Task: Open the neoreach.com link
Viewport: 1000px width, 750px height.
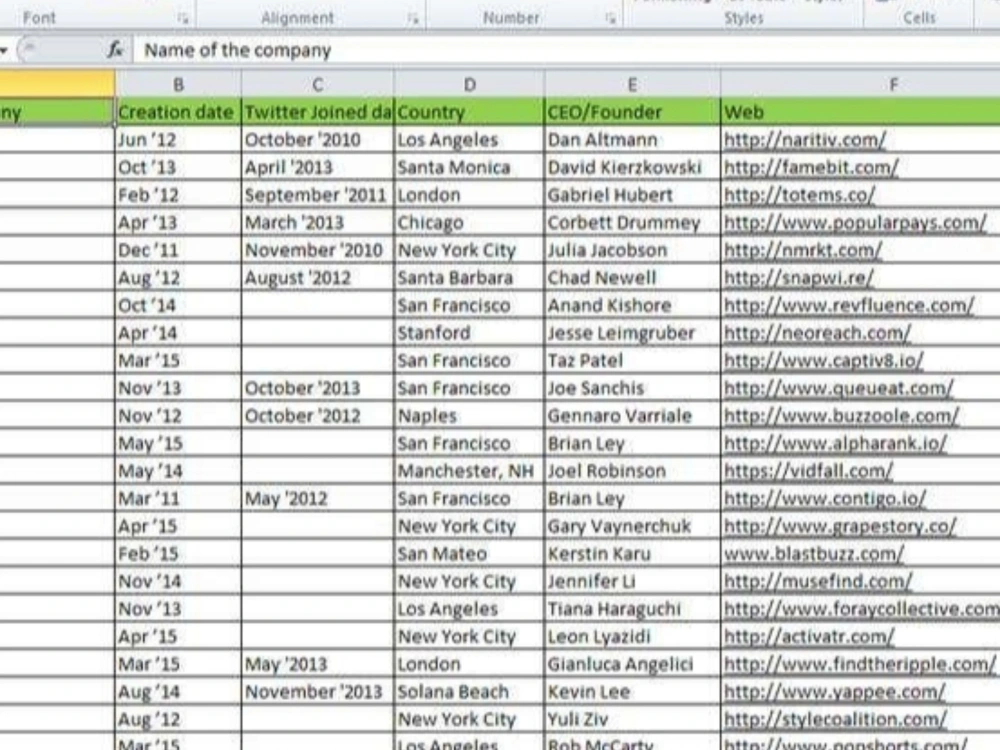Action: click(x=818, y=333)
